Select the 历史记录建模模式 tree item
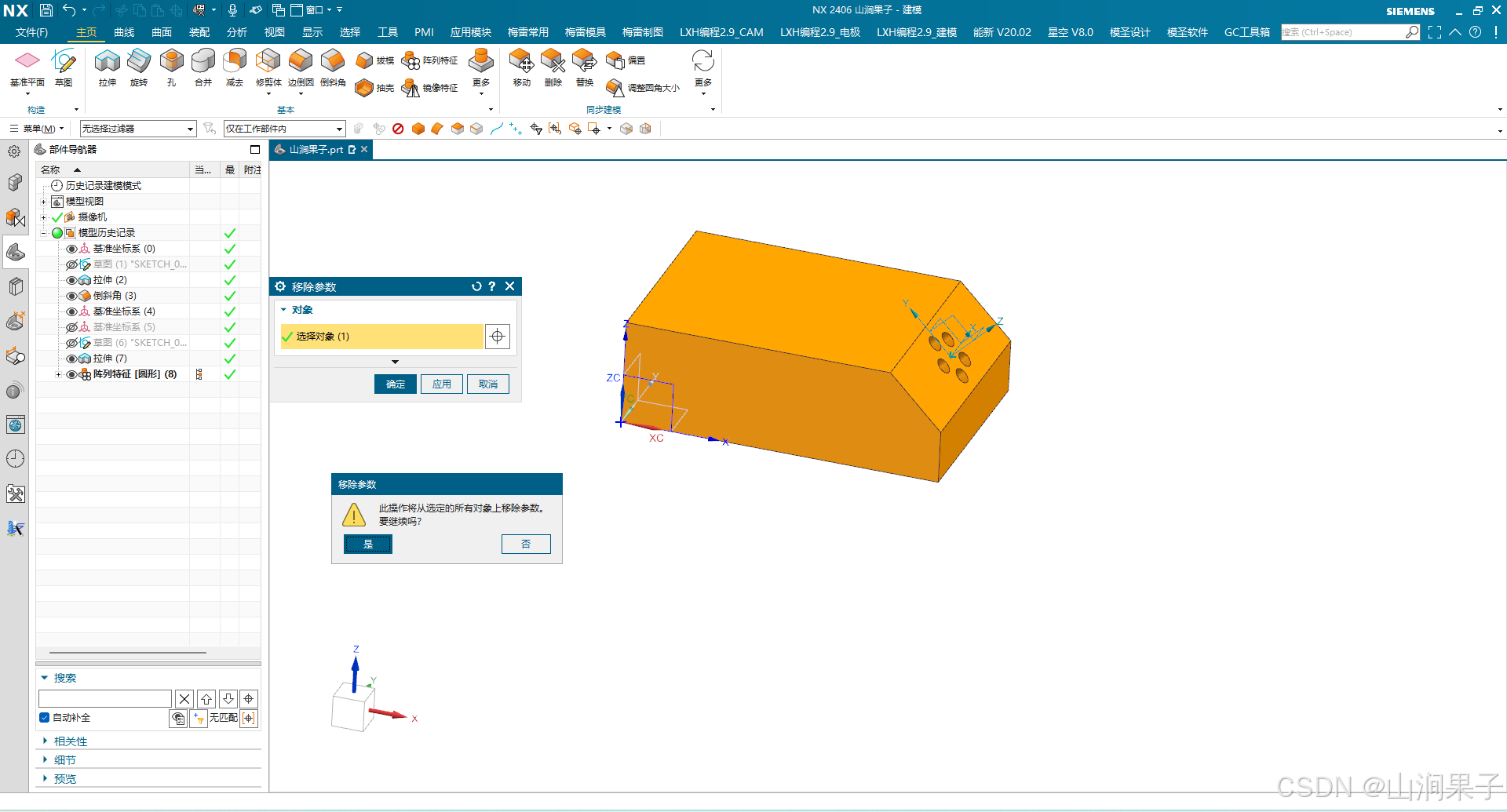This screenshot has width=1507, height=812. (x=103, y=186)
